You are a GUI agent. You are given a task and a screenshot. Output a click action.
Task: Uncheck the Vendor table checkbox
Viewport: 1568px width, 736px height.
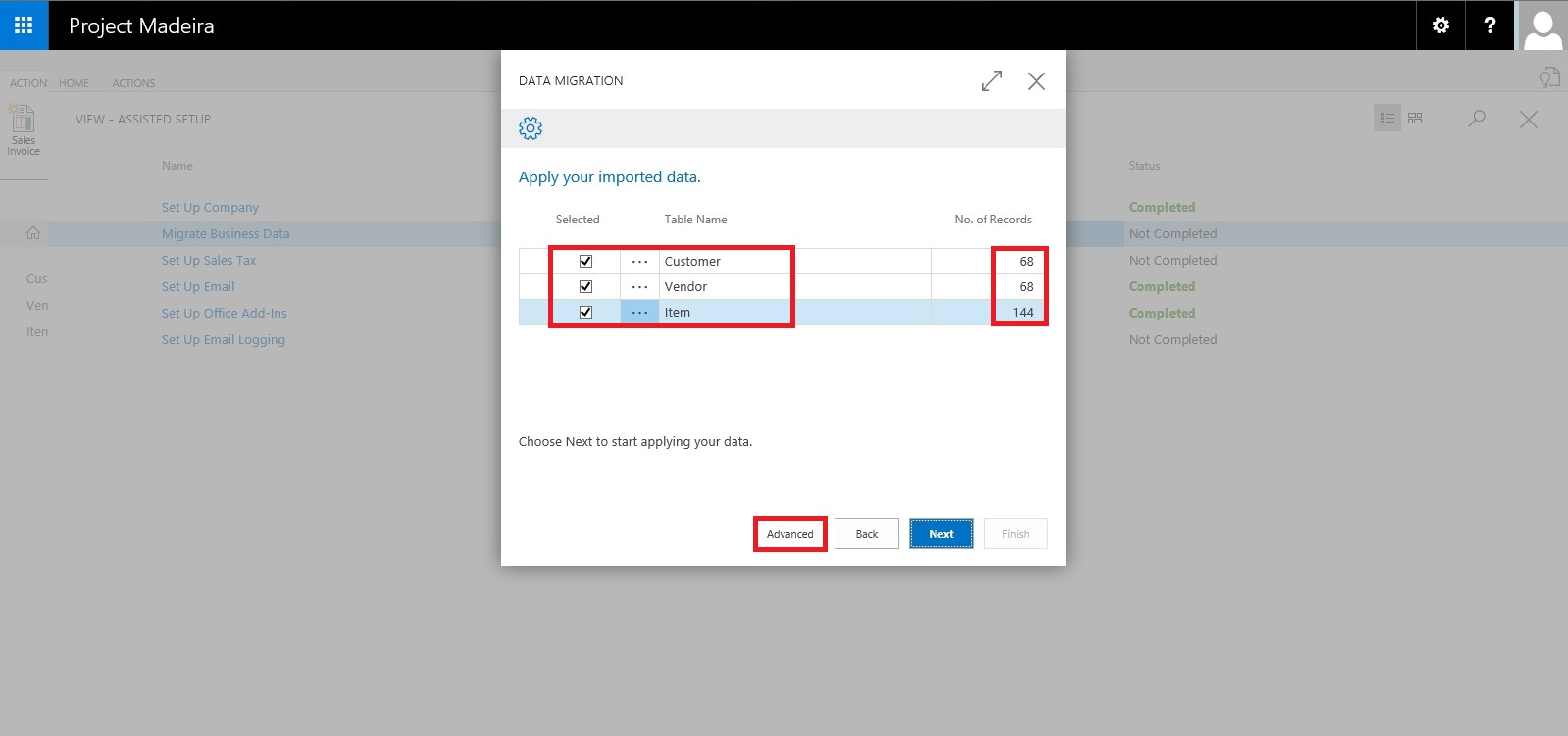tap(585, 287)
